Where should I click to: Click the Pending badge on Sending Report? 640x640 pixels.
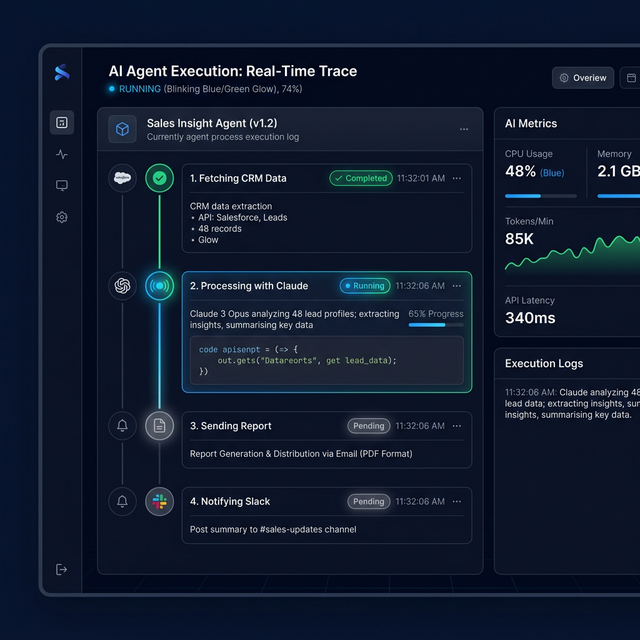pyautogui.click(x=369, y=426)
